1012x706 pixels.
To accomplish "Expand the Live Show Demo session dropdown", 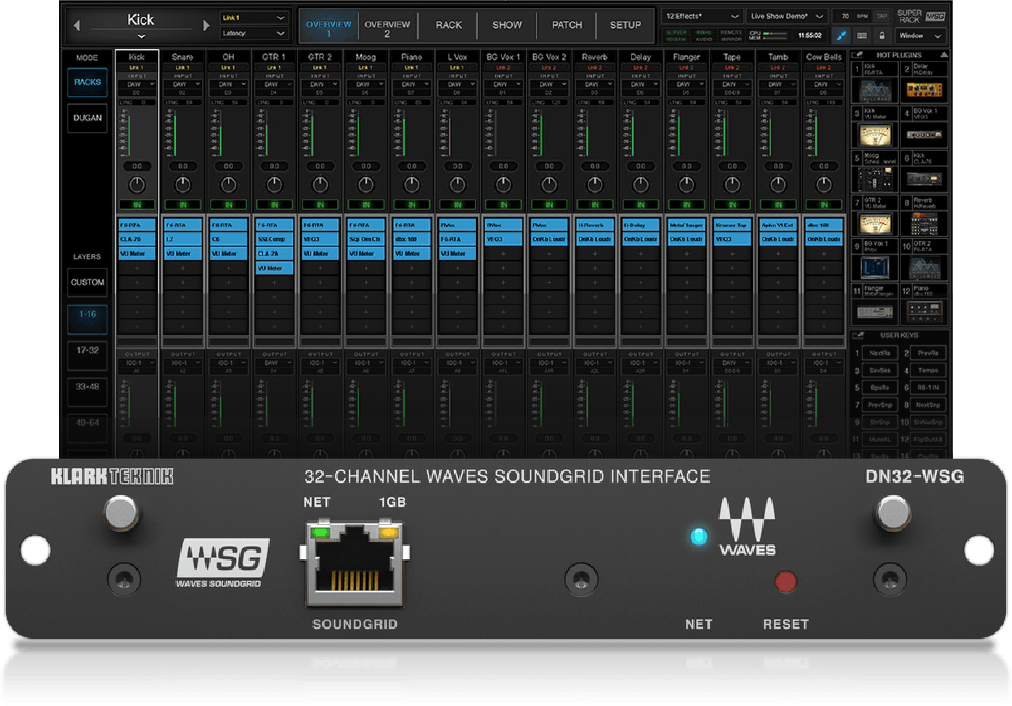I will (x=787, y=17).
